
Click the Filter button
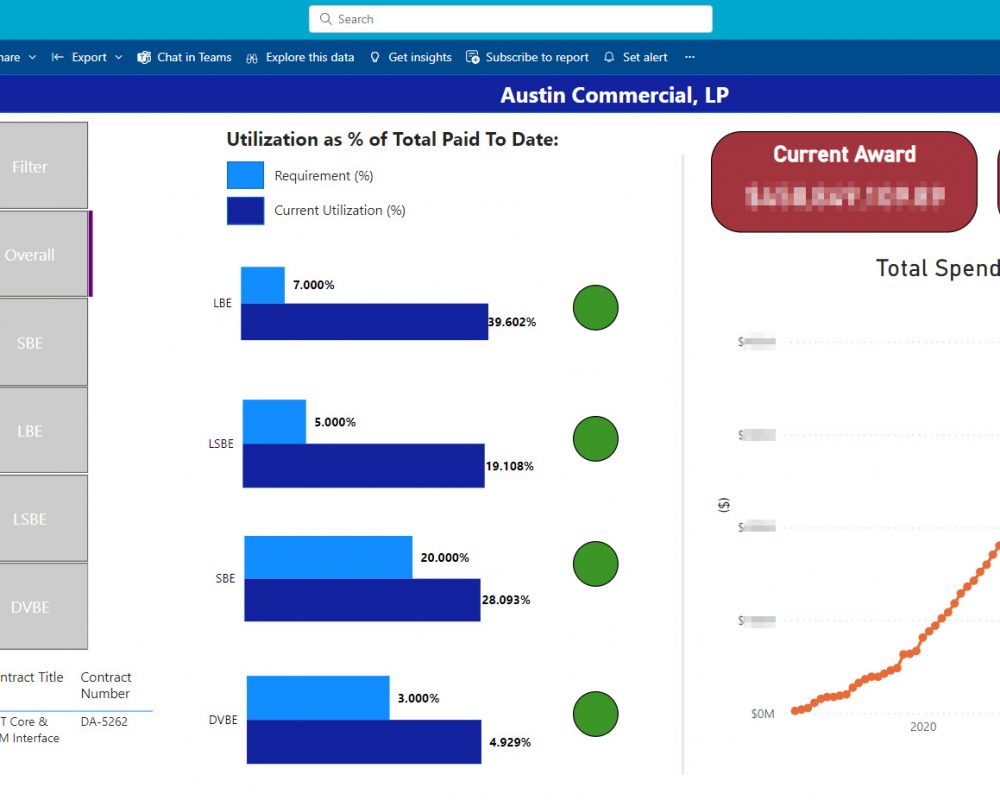point(43,165)
